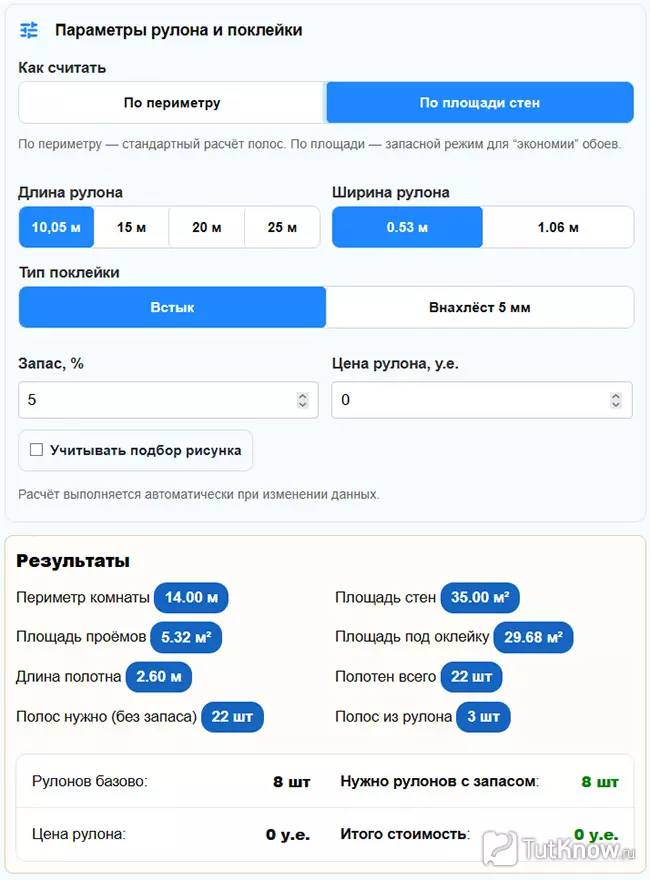Viewport: 650px width, 880px height.
Task: Switch glue type to Внахлёст 5 мм
Action: (x=480, y=307)
